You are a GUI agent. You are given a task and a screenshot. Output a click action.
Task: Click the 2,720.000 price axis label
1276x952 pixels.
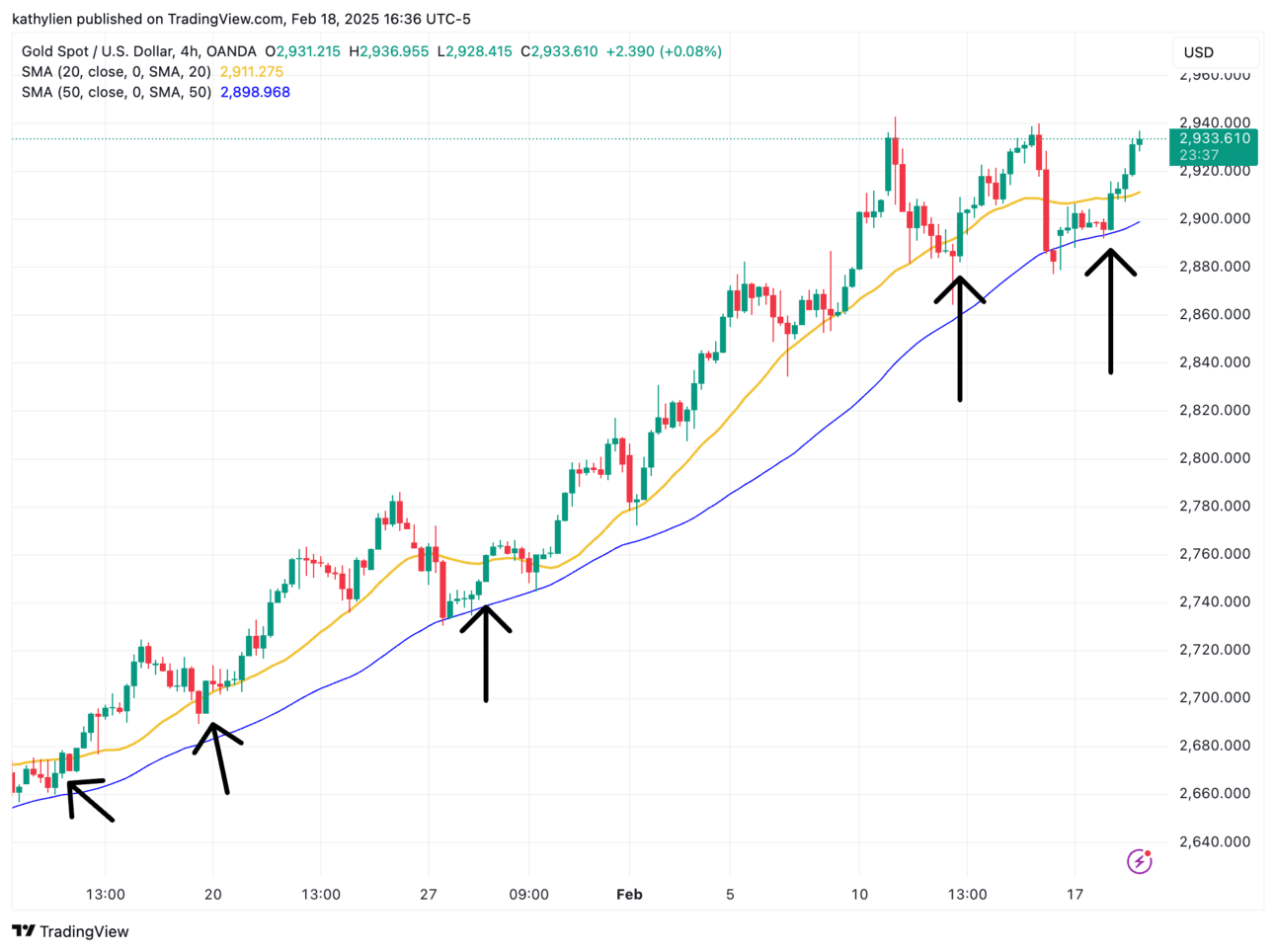(1215, 650)
